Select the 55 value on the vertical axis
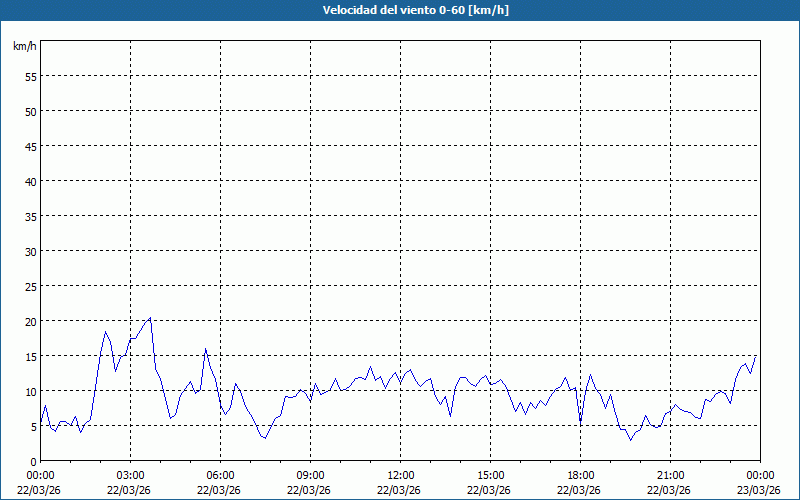 [x=30, y=76]
